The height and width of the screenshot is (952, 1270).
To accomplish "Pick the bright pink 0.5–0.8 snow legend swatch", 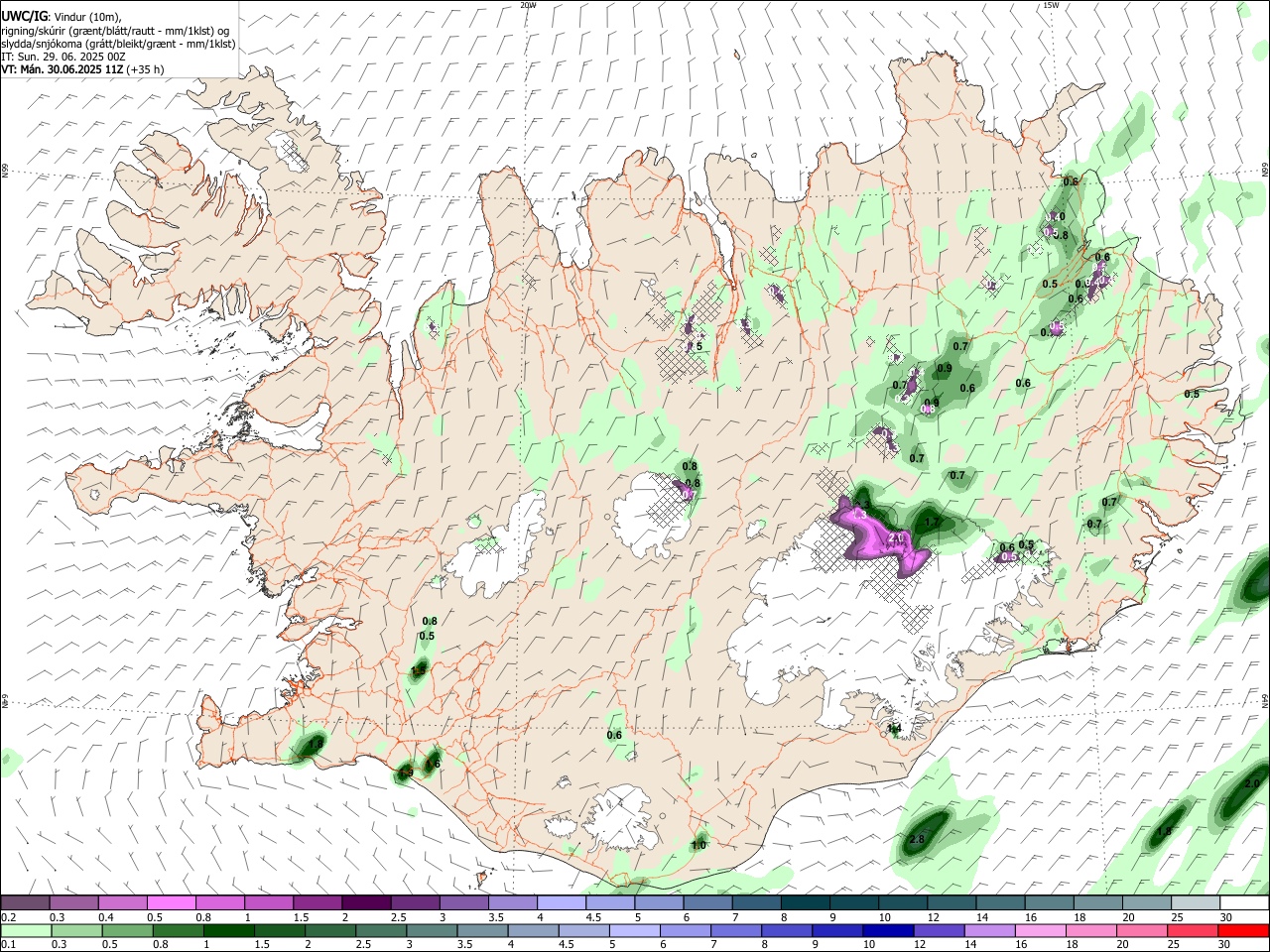I will point(171,902).
